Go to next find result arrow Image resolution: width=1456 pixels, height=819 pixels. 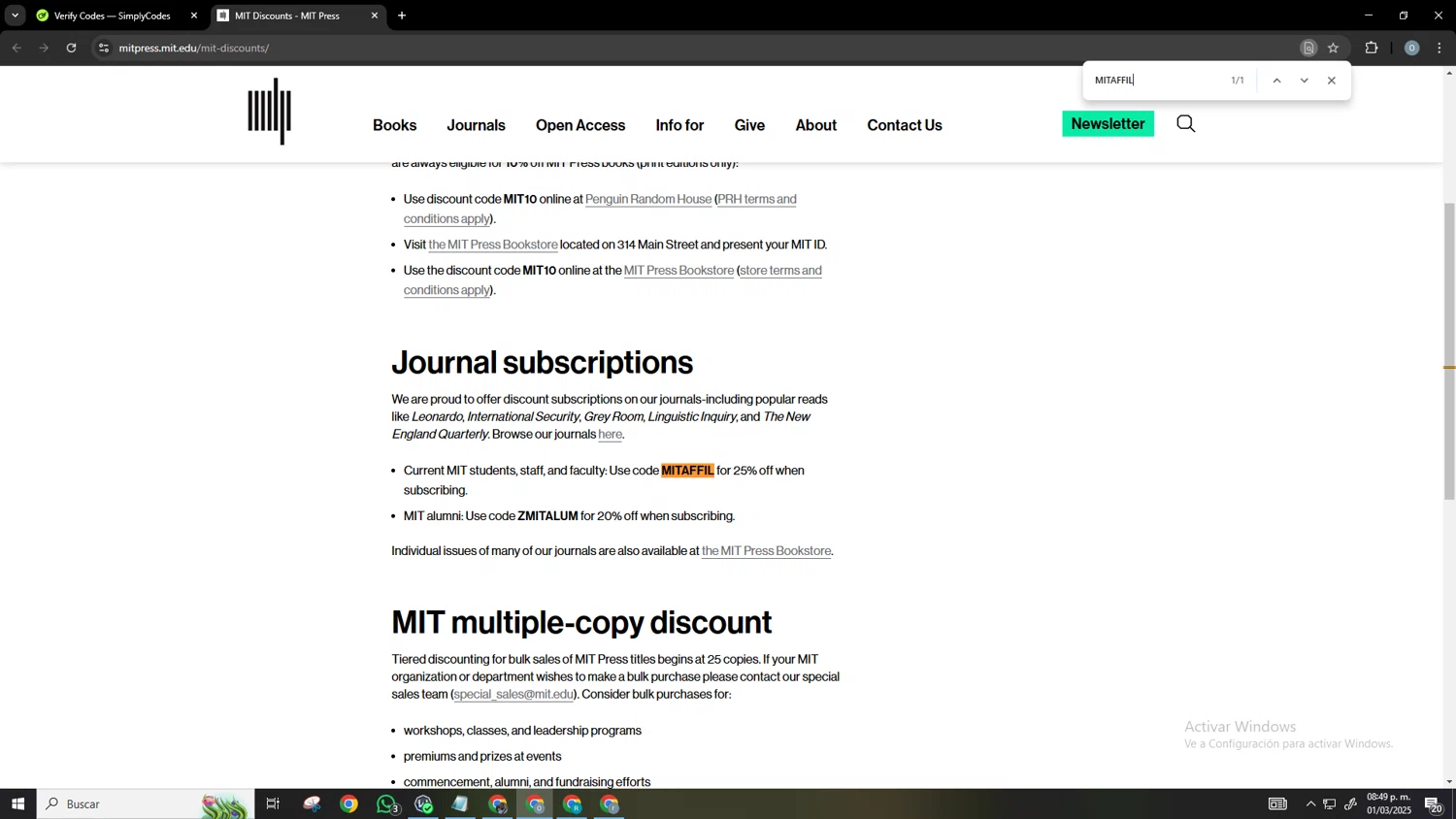point(1304,81)
